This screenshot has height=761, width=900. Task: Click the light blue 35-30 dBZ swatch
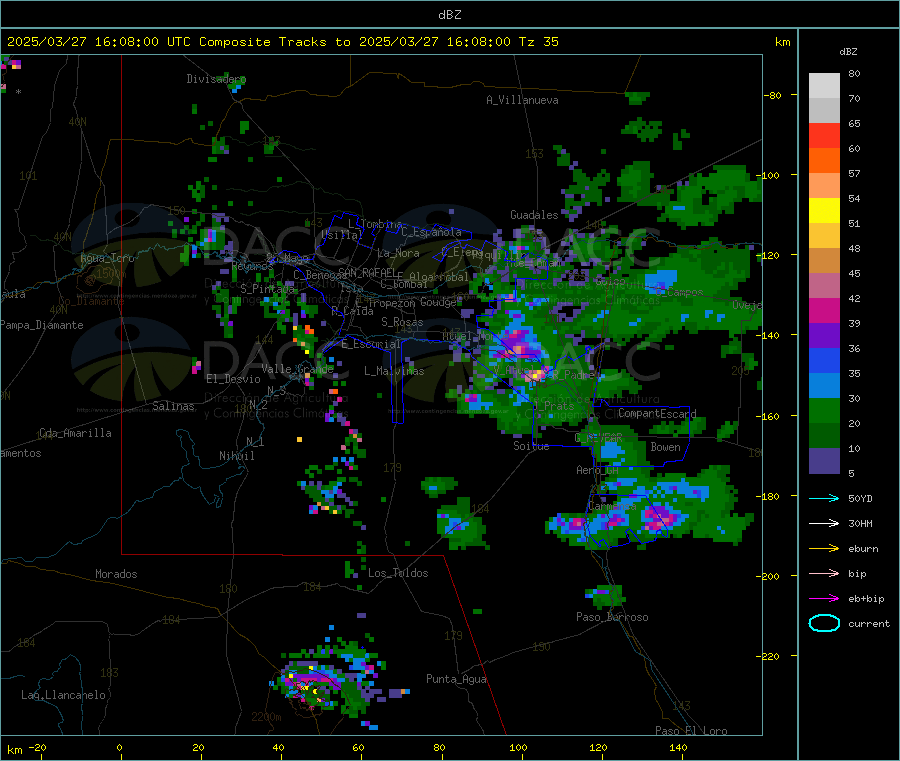[x=824, y=386]
